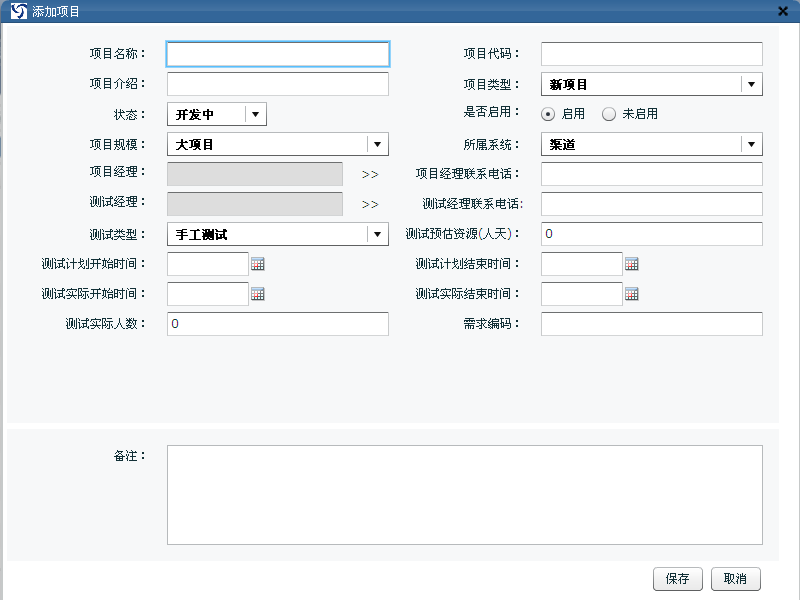This screenshot has width=800, height=600.
Task: Click the >> selector beside 项目经理
Action: 370,174
